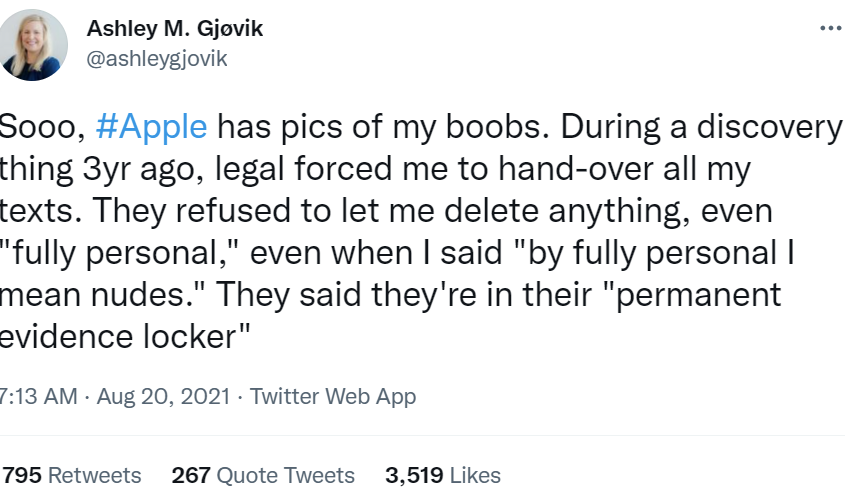The height and width of the screenshot is (500, 852).
Task: Open the tweet's more options ellipsis menu
Action: coord(830,29)
